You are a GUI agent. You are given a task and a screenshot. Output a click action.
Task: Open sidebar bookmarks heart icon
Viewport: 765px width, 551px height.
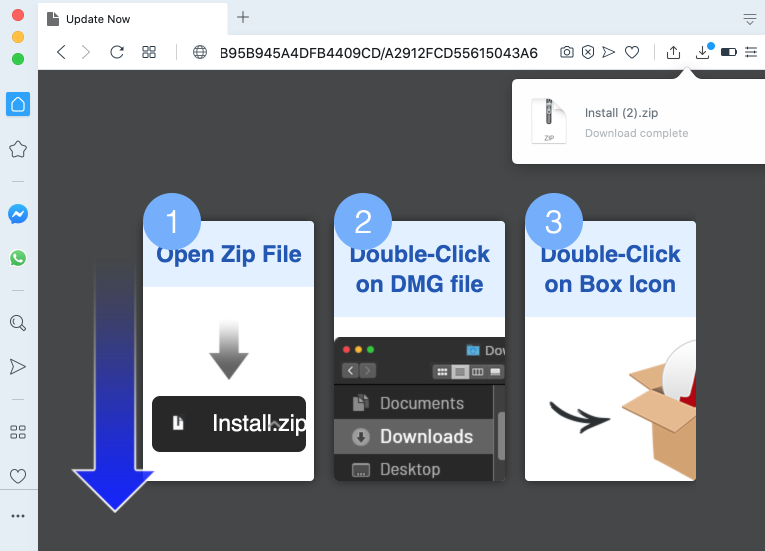[x=18, y=476]
